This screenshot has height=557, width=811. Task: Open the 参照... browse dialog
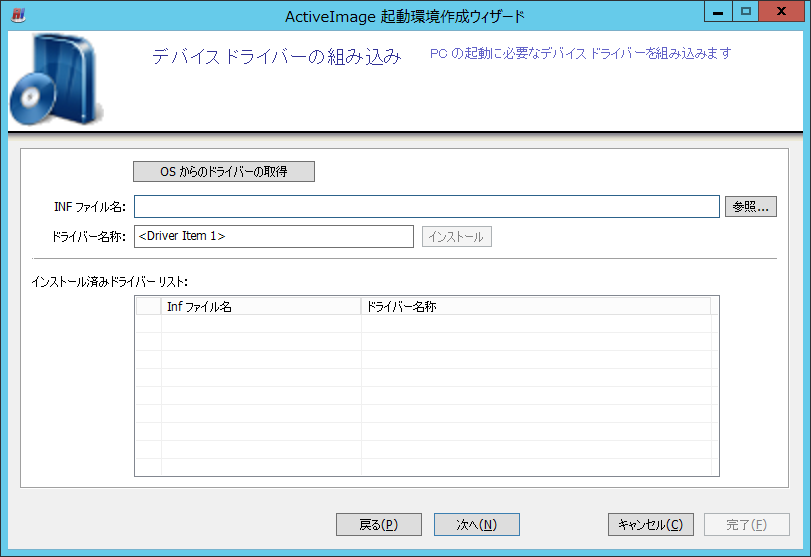(x=750, y=206)
